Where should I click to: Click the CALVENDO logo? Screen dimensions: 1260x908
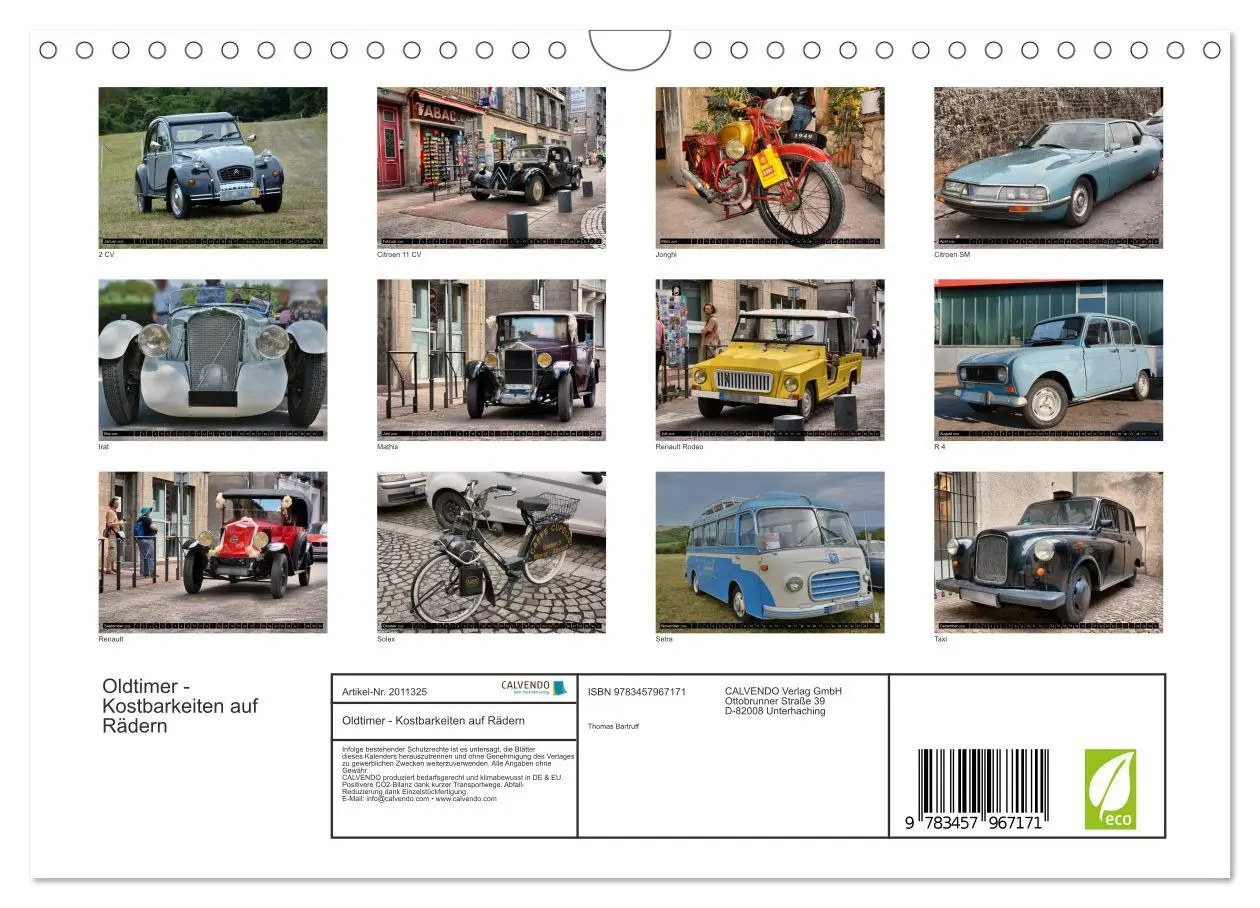pos(534,688)
